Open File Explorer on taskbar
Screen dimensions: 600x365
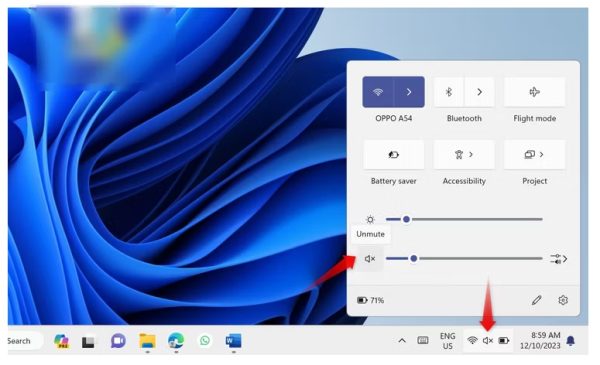tap(147, 341)
